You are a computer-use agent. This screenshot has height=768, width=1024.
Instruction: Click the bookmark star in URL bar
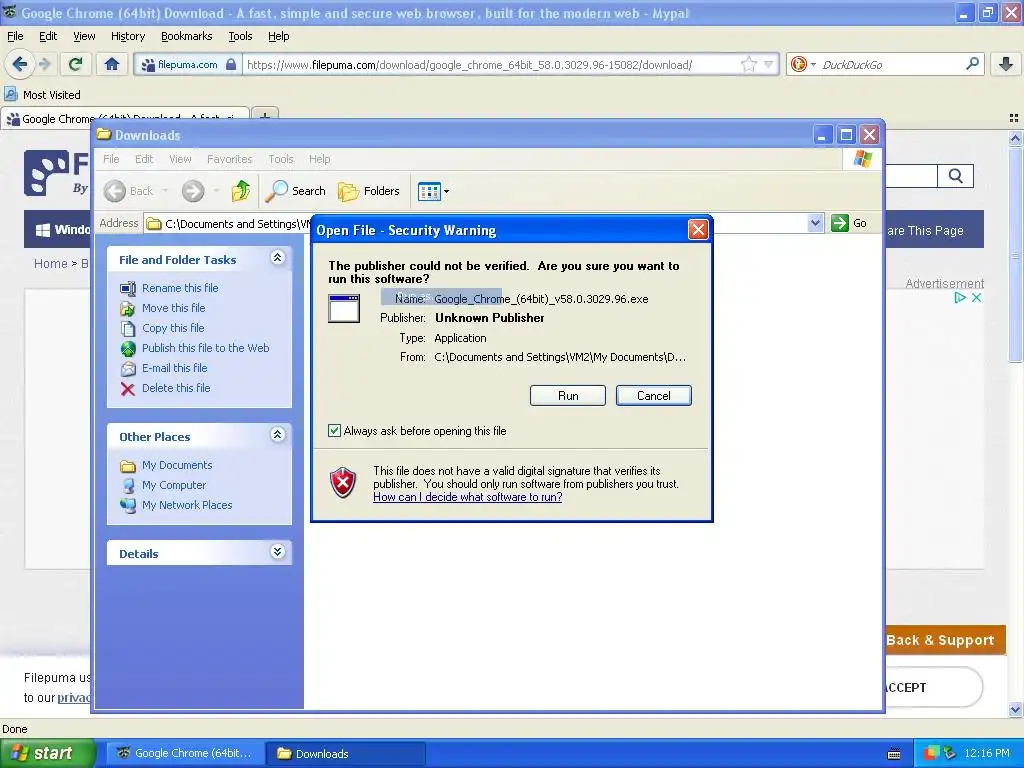[748, 64]
